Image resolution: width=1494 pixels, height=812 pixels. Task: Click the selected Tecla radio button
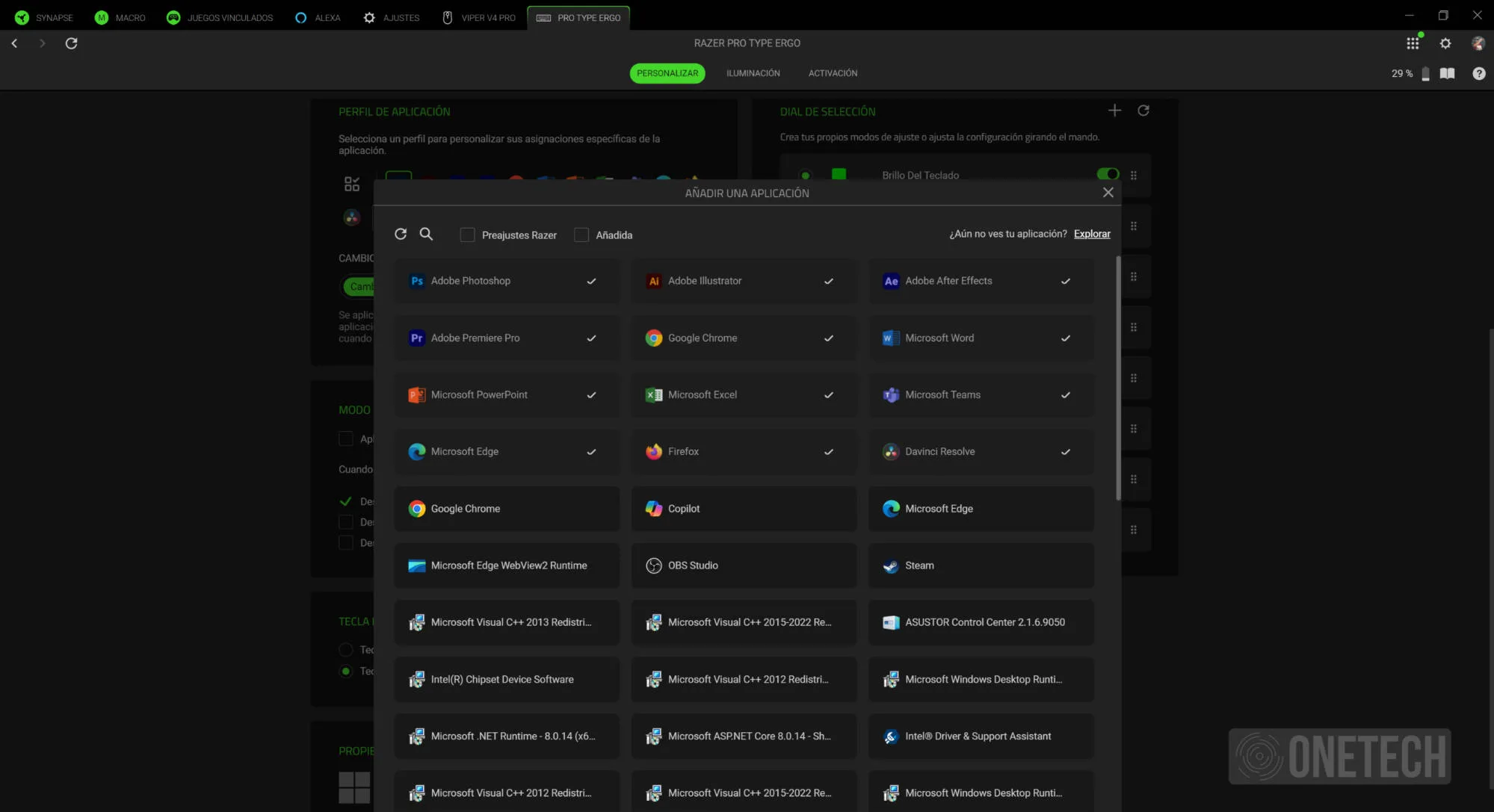pos(345,671)
